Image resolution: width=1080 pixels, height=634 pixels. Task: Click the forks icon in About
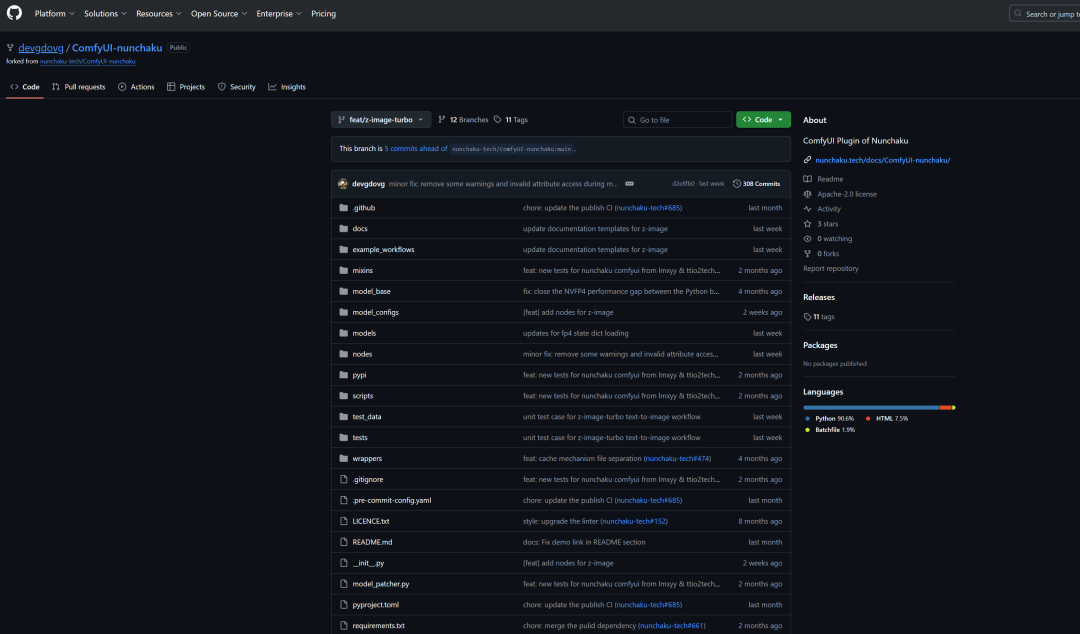pyautogui.click(x=807, y=254)
